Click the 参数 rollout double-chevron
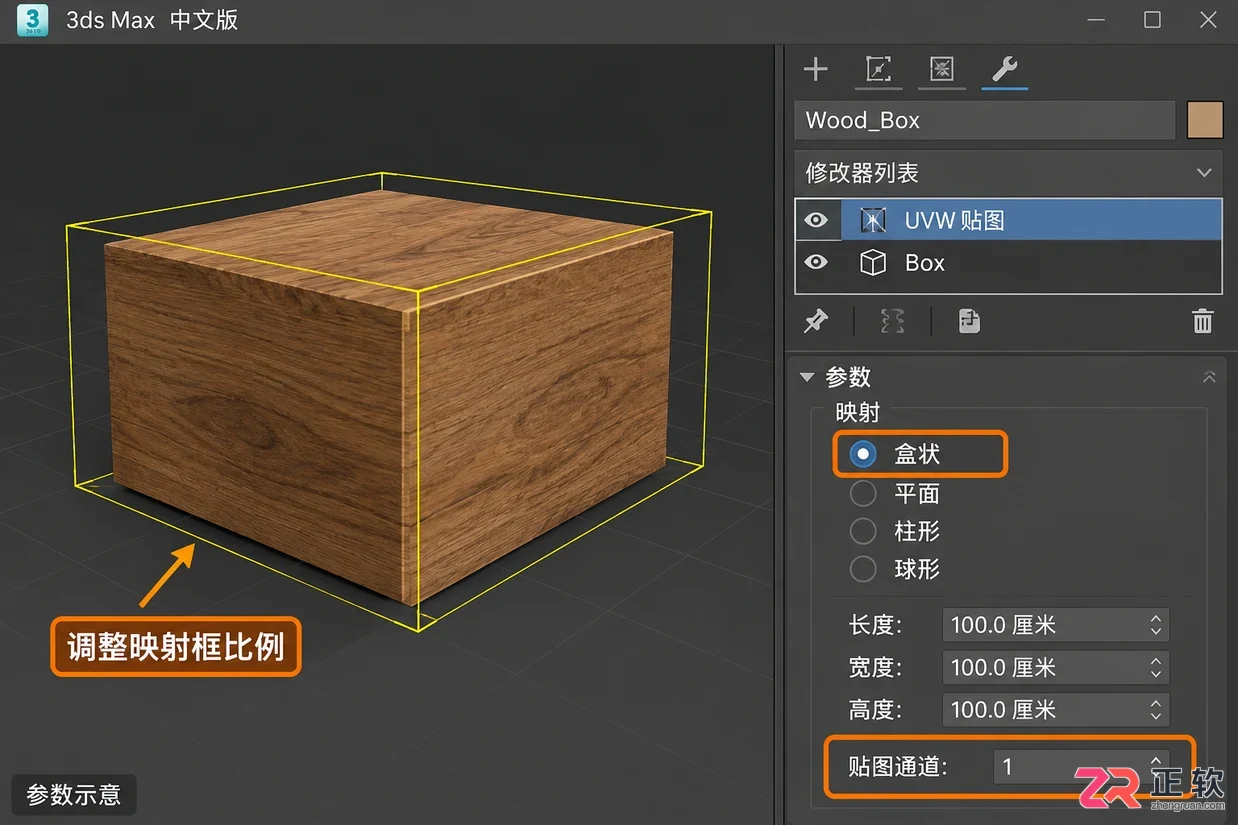The height and width of the screenshot is (825, 1238). (x=1209, y=377)
